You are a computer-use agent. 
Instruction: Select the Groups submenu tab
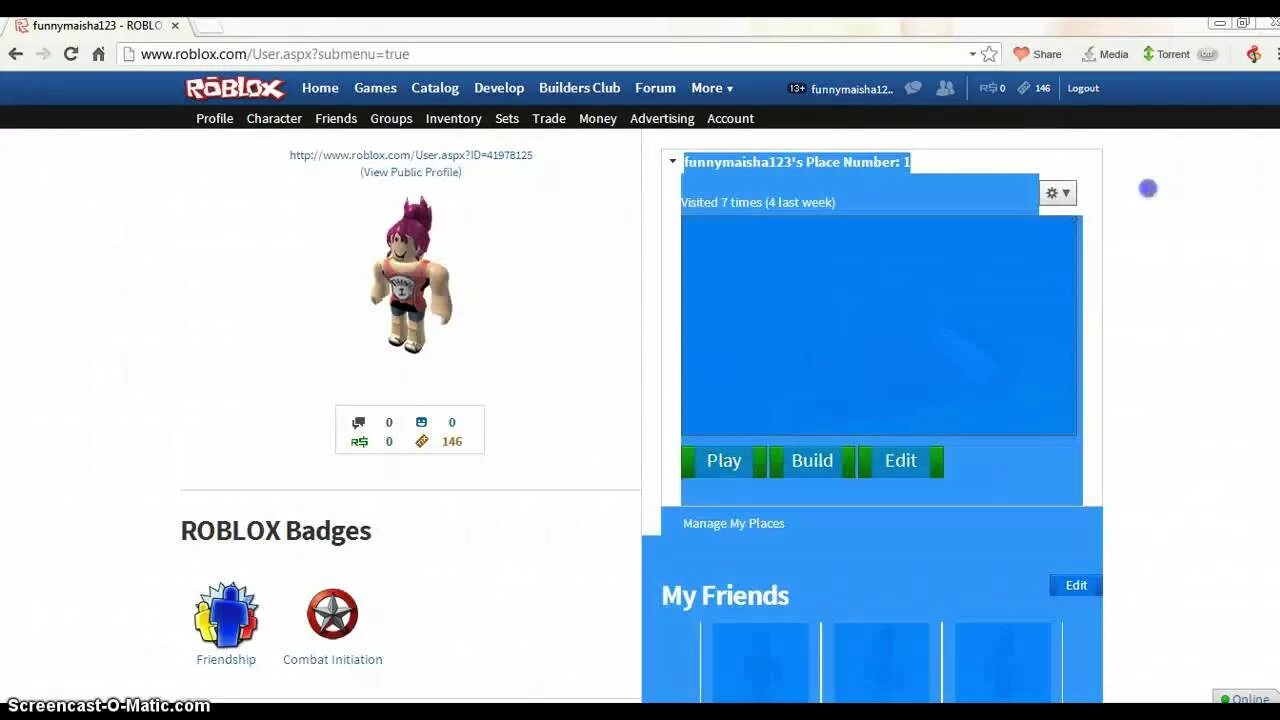point(391,118)
